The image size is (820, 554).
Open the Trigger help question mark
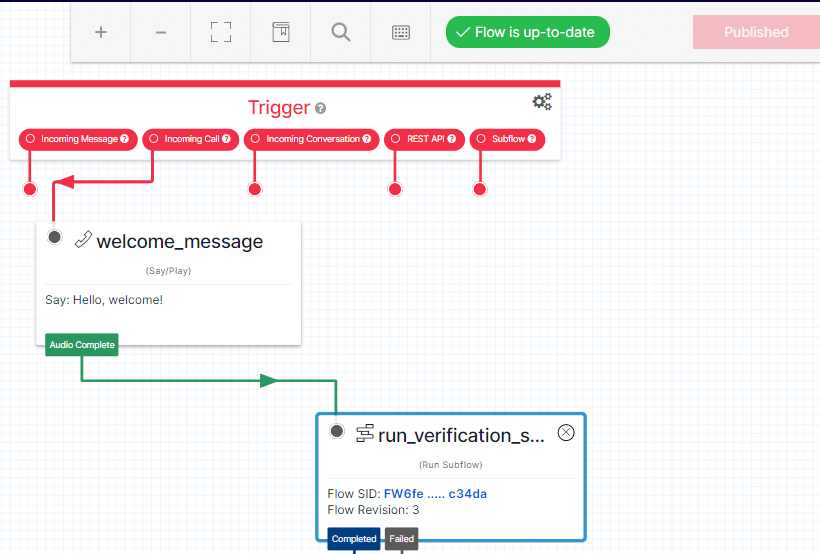tap(321, 108)
